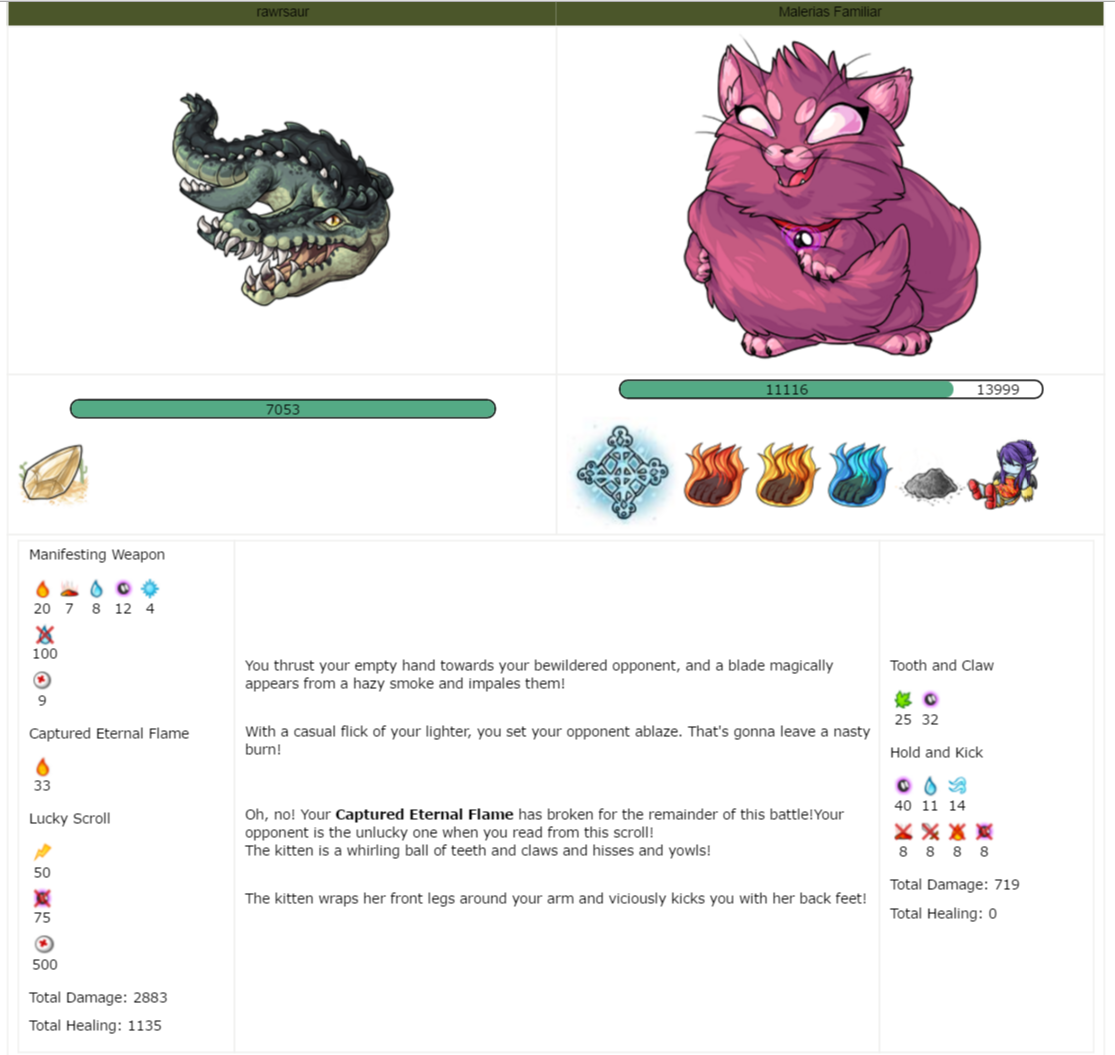Click the wind icon under Hold and Kick
The image size is (1115, 1055).
coord(957,786)
